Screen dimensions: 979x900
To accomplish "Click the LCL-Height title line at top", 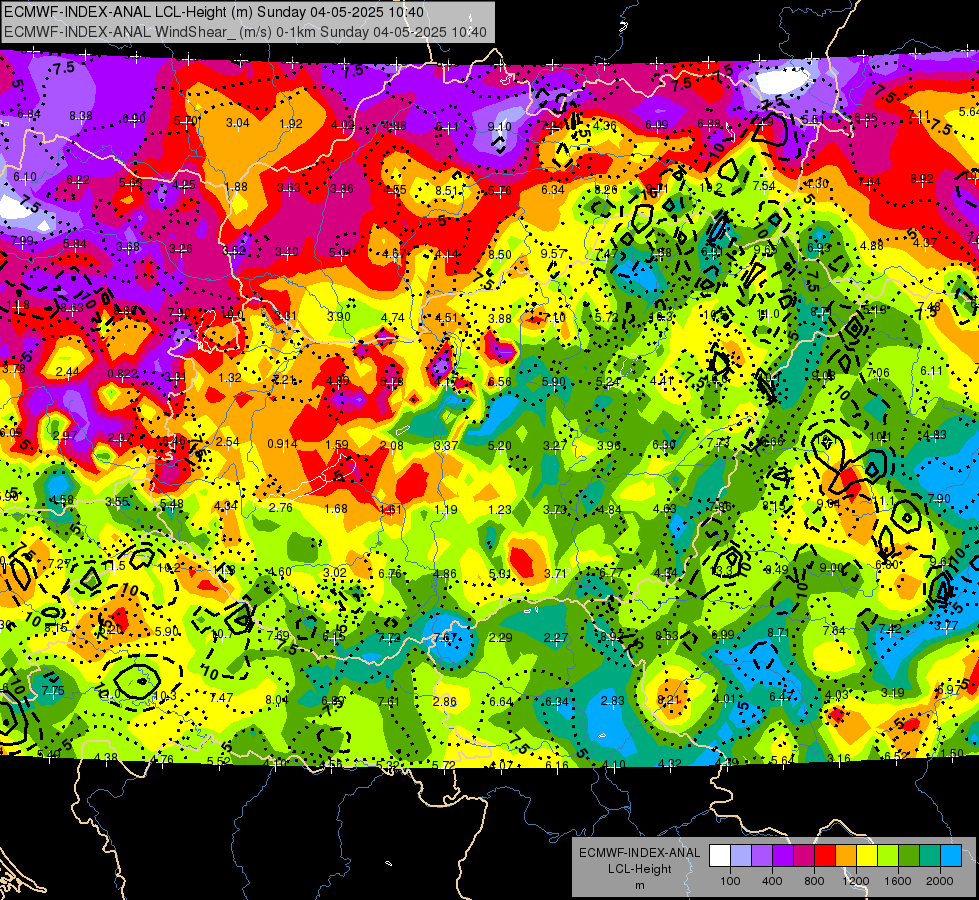I will tap(214, 12).
